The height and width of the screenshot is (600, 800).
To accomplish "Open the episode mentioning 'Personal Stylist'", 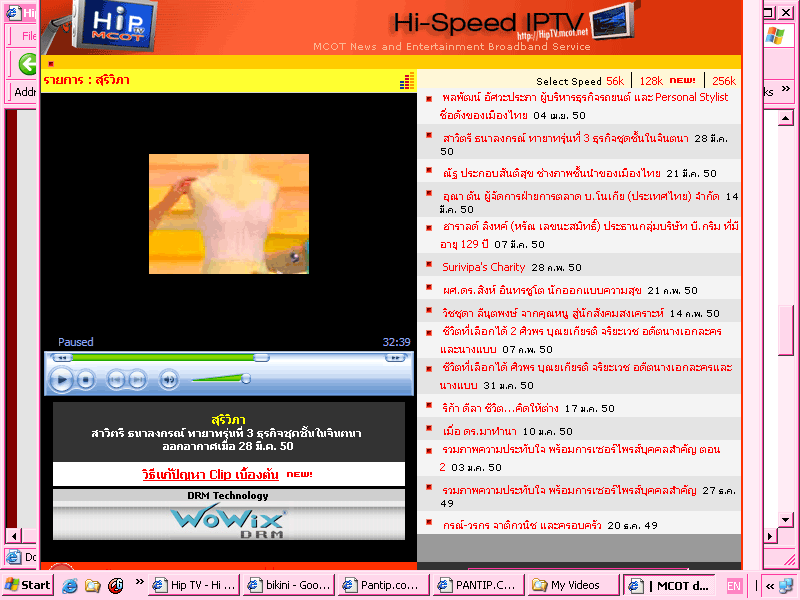I will coord(585,106).
